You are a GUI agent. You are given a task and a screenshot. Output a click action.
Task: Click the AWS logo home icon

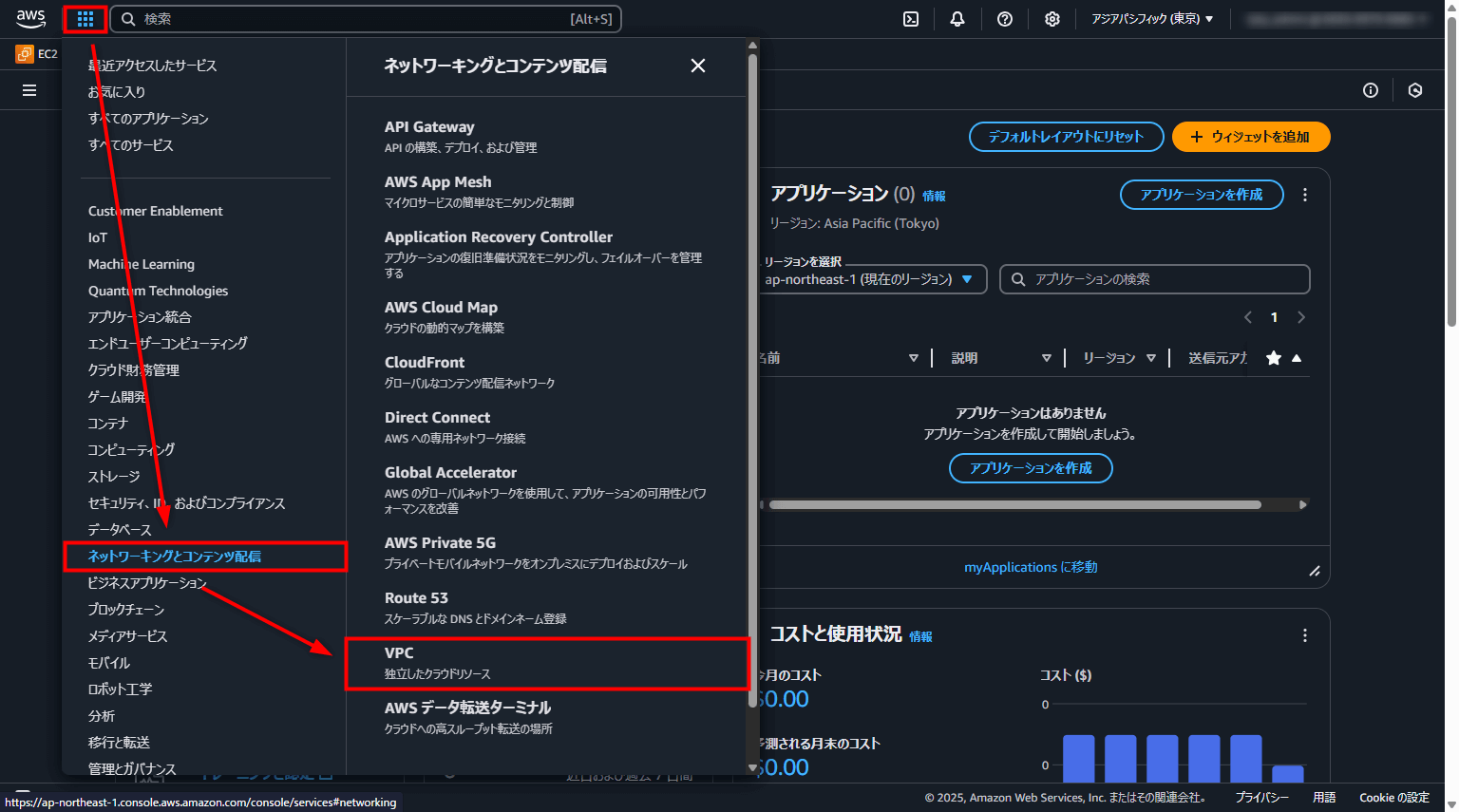(31, 18)
